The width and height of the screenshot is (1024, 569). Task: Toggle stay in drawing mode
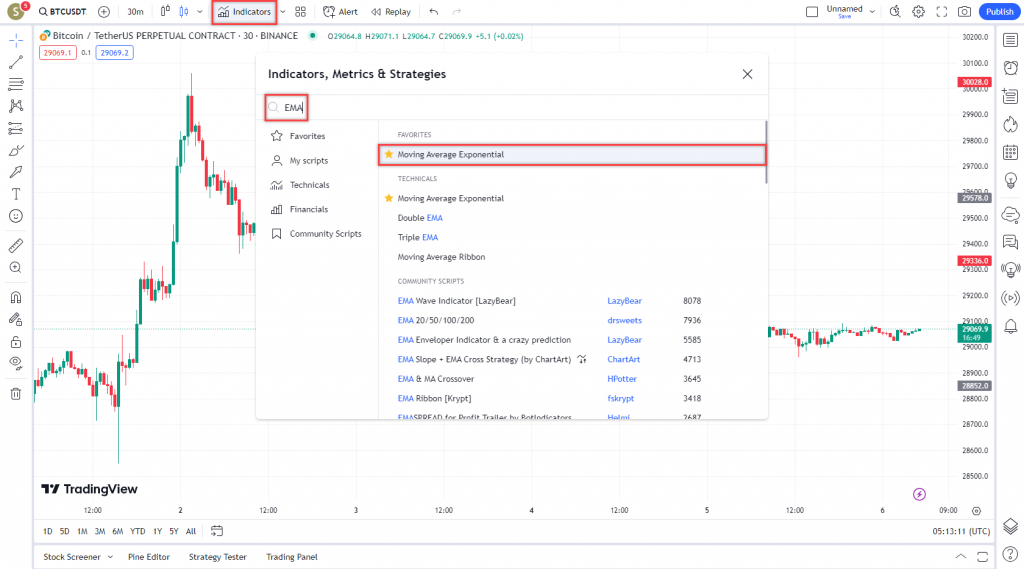[16, 319]
